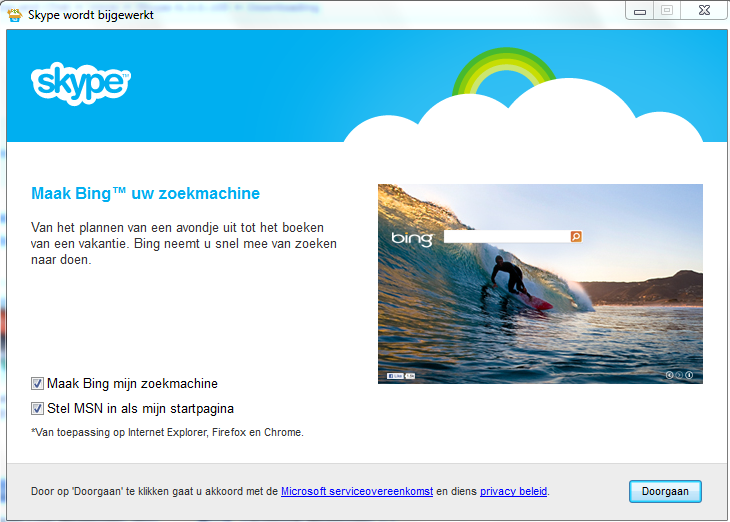Viewport: 730px width, 522px height.
Task: Click the Bing search box in preview
Action: tap(507, 237)
